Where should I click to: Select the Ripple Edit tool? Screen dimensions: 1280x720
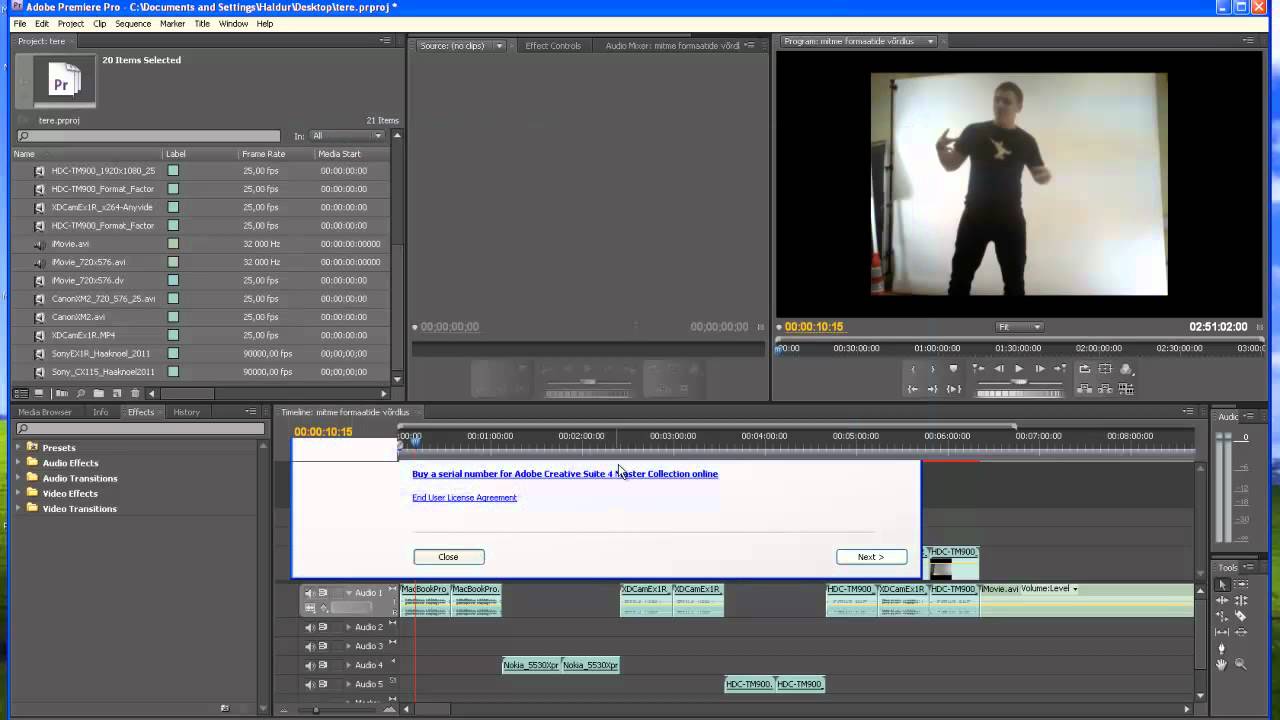point(1222,600)
